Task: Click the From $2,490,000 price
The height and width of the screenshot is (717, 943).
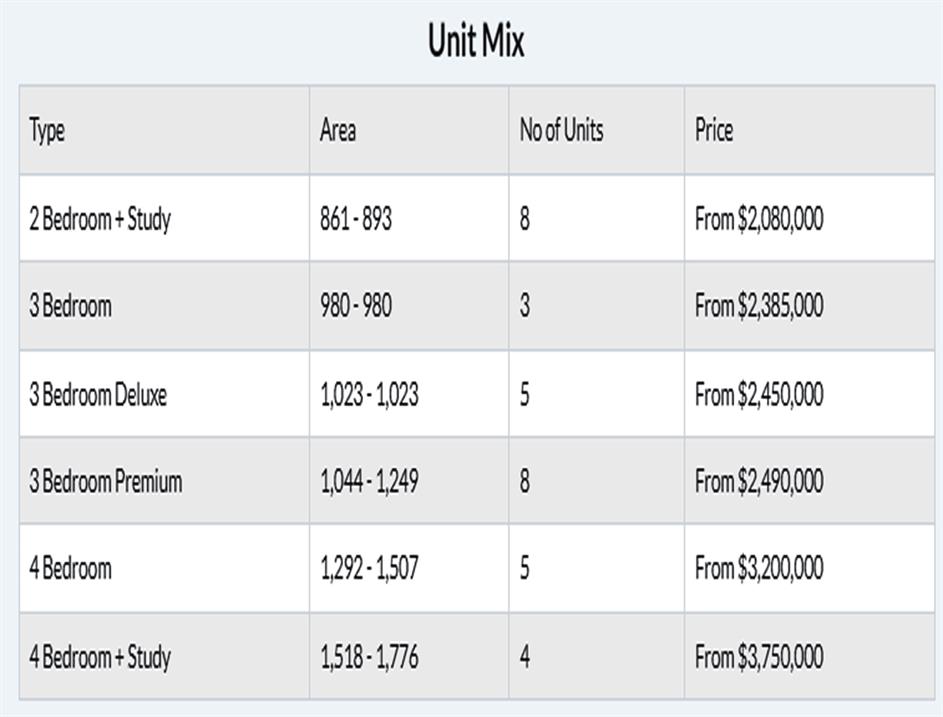Action: (x=759, y=481)
